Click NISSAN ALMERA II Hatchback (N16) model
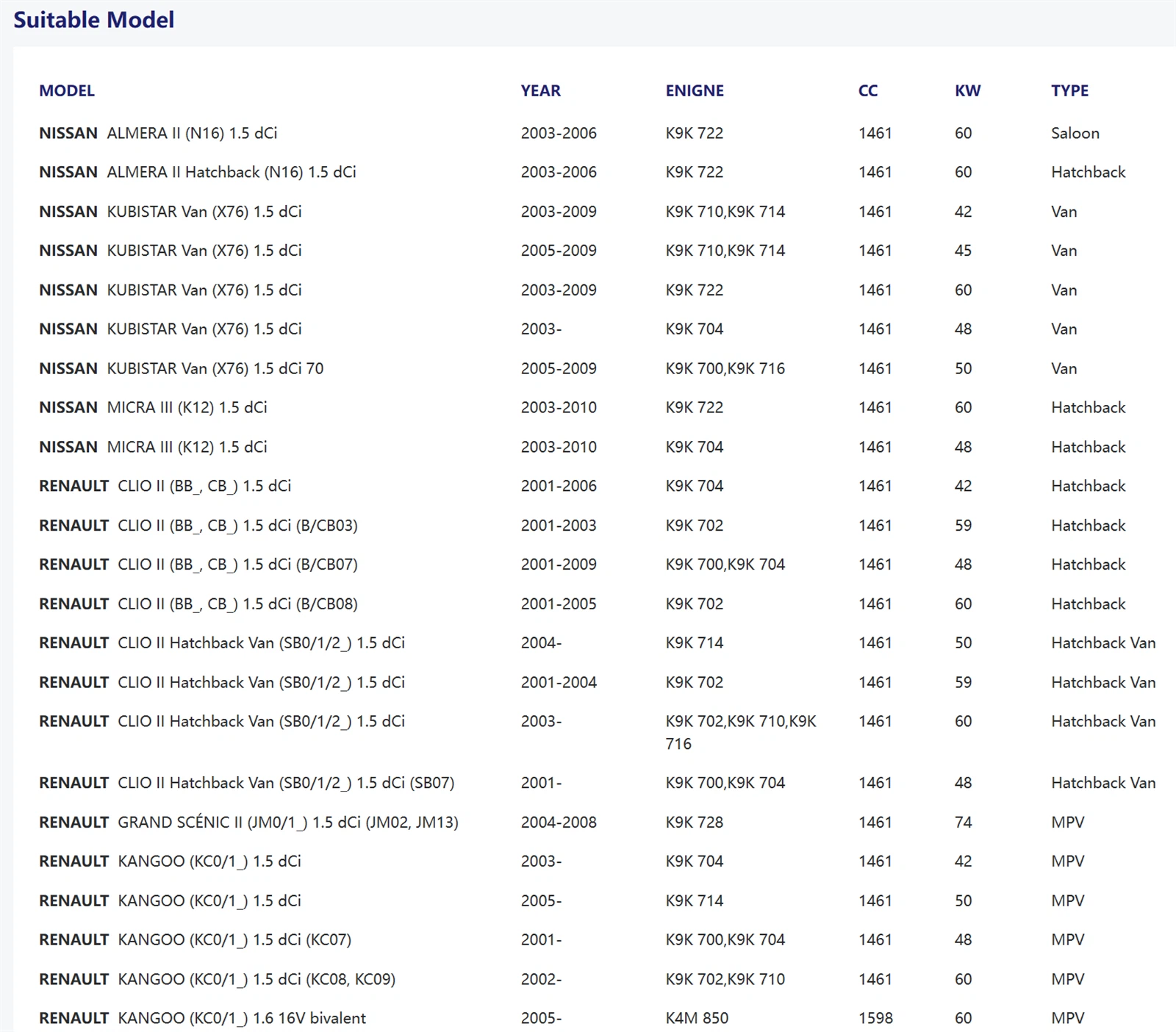 [x=198, y=172]
